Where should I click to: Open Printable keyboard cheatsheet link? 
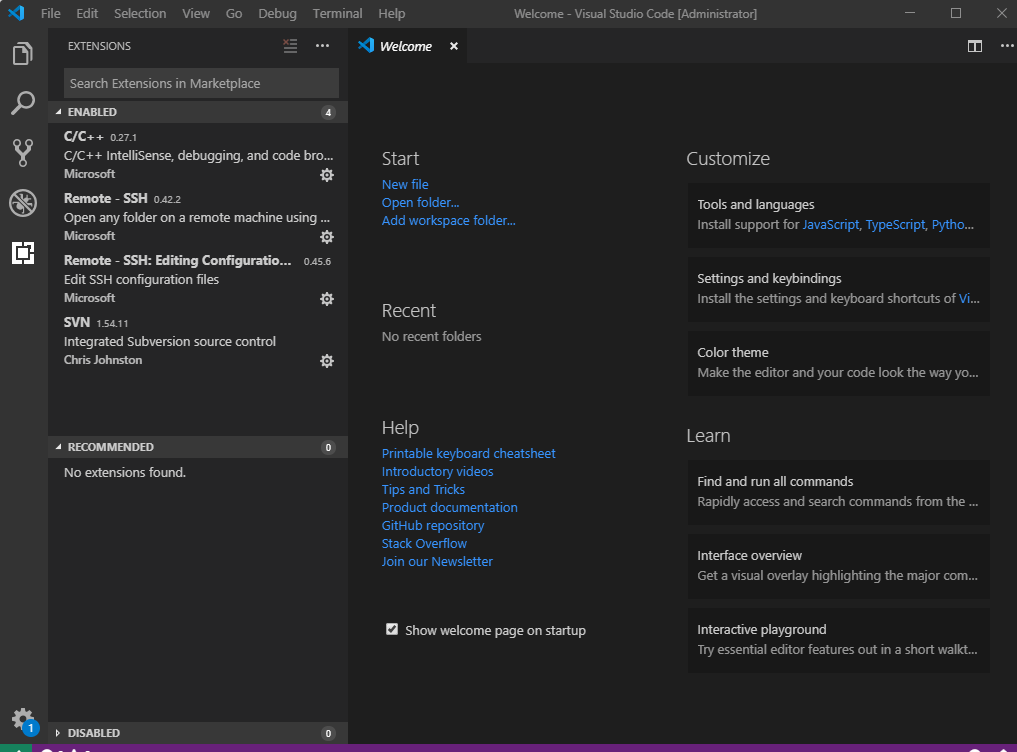(x=468, y=454)
